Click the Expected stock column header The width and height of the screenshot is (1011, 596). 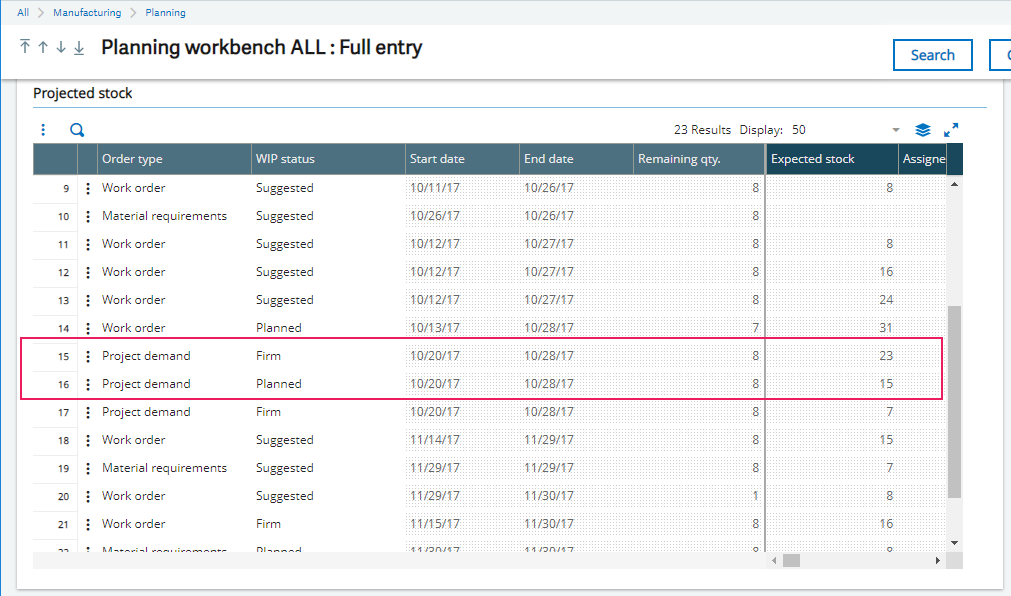831,159
